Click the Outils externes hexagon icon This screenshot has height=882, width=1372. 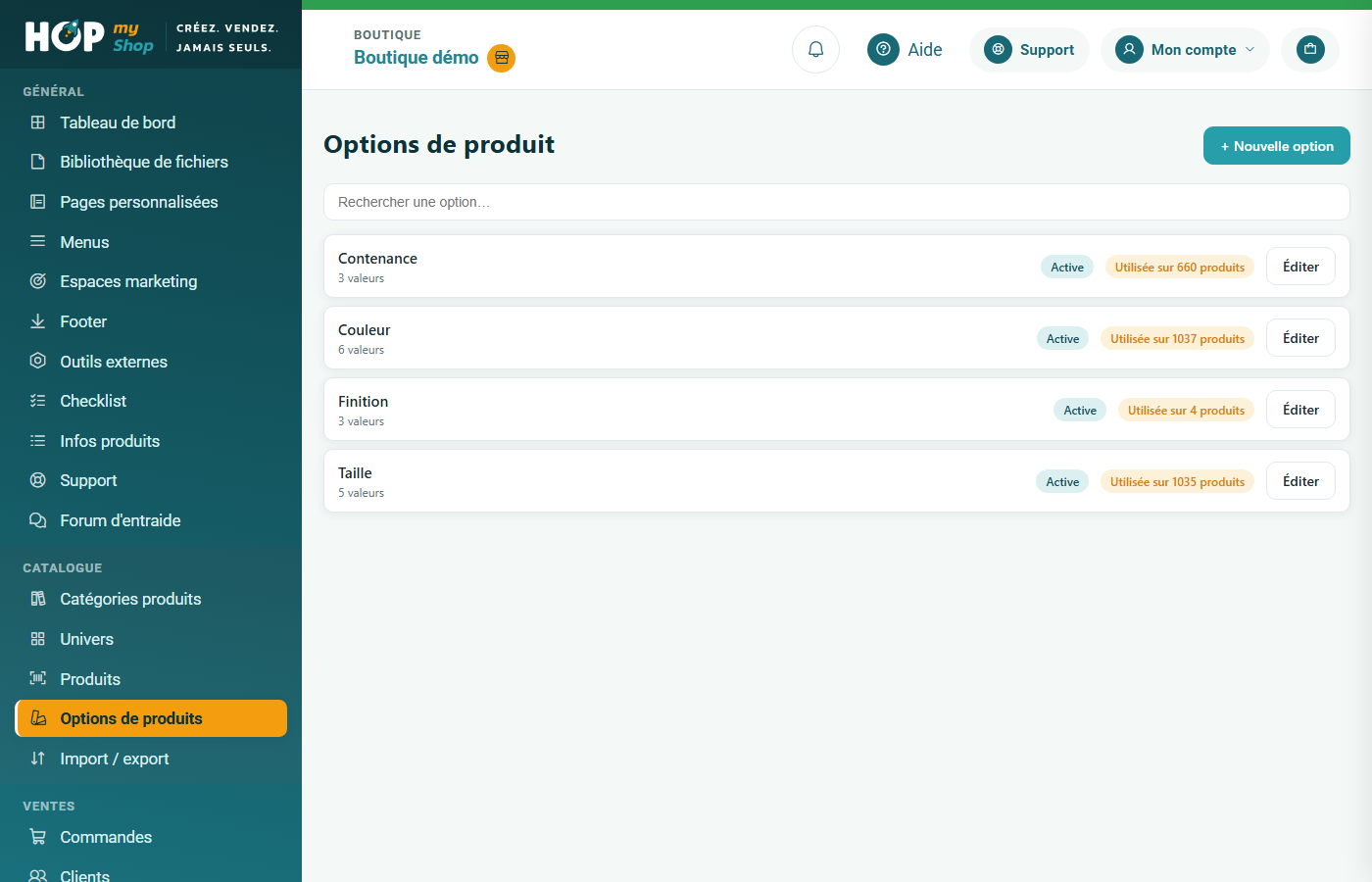(38, 361)
